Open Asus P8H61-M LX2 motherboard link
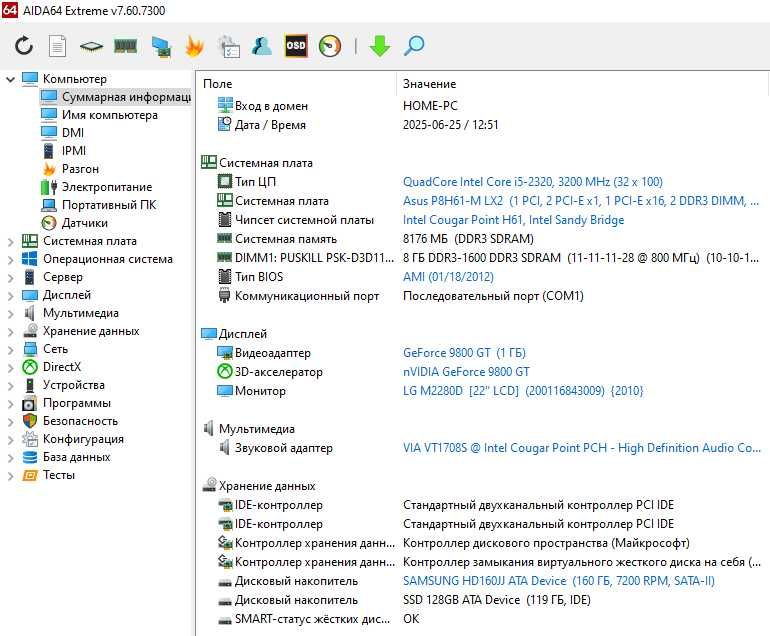770x636 pixels. click(x=580, y=201)
